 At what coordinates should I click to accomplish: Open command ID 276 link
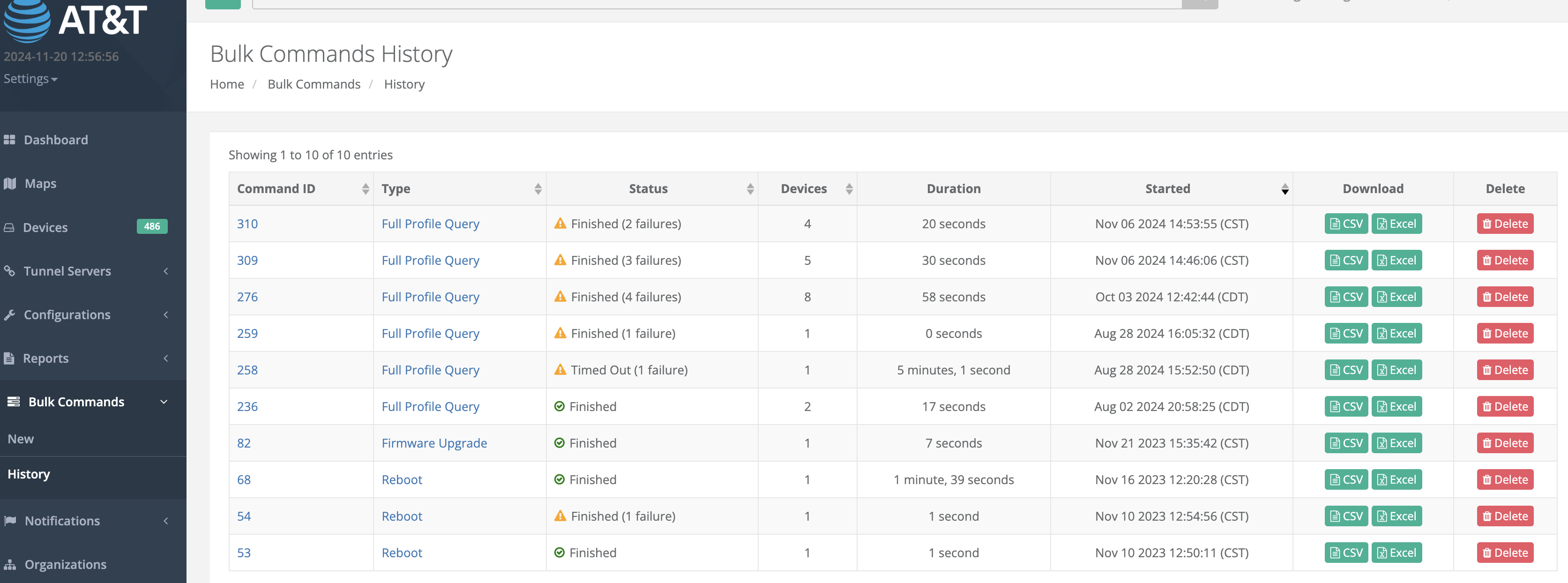coord(247,297)
